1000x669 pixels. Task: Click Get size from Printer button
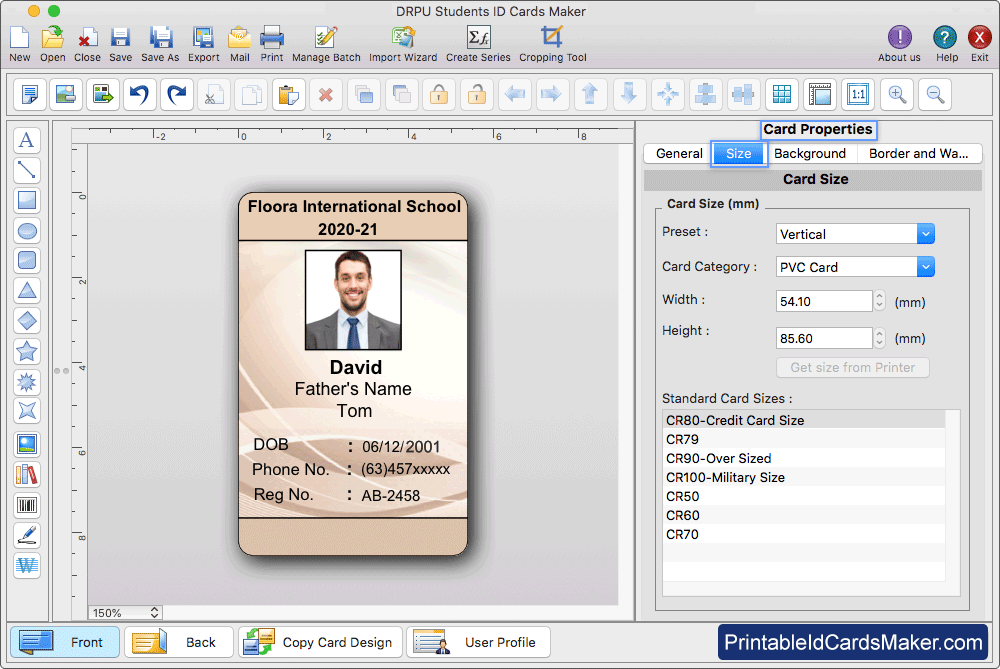pos(852,367)
